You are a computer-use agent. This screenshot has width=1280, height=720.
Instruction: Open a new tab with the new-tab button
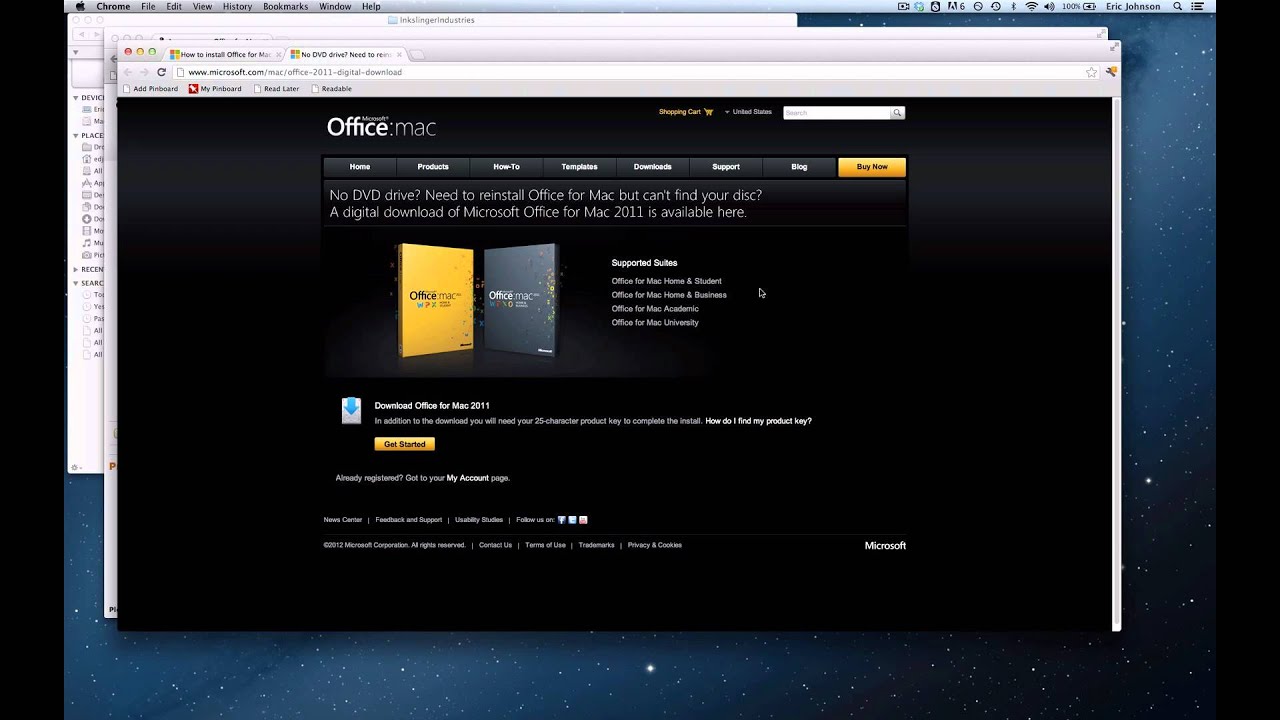(418, 54)
